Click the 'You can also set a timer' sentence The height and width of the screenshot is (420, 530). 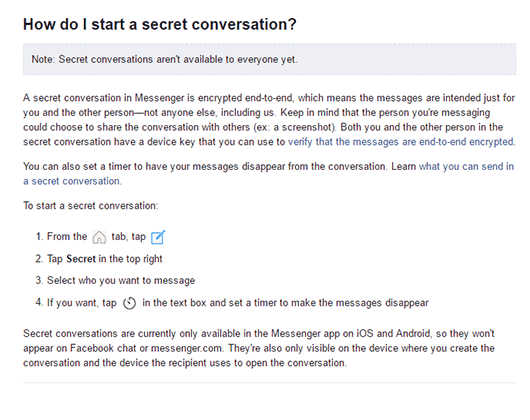204,166
